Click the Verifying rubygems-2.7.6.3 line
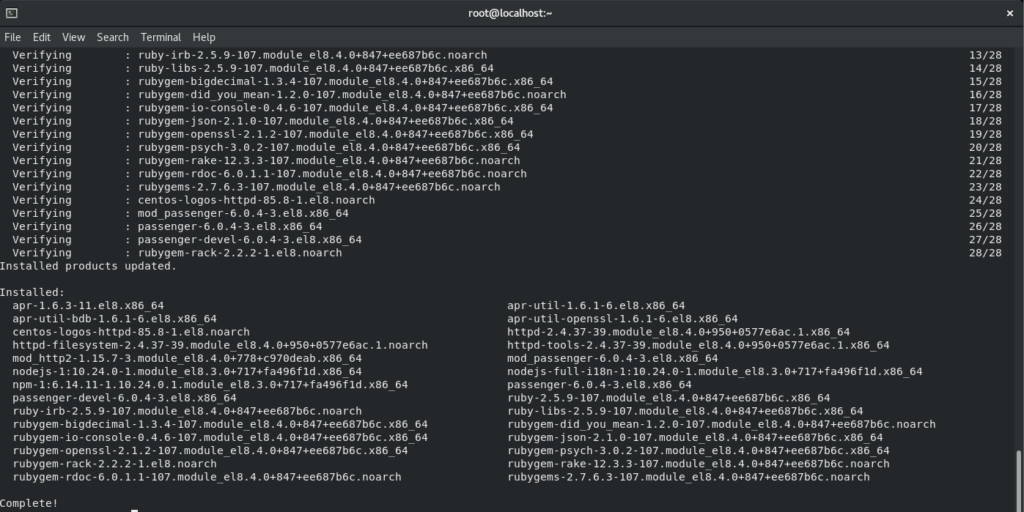Screen dimensions: 1024x512 pyautogui.click(x=507, y=187)
